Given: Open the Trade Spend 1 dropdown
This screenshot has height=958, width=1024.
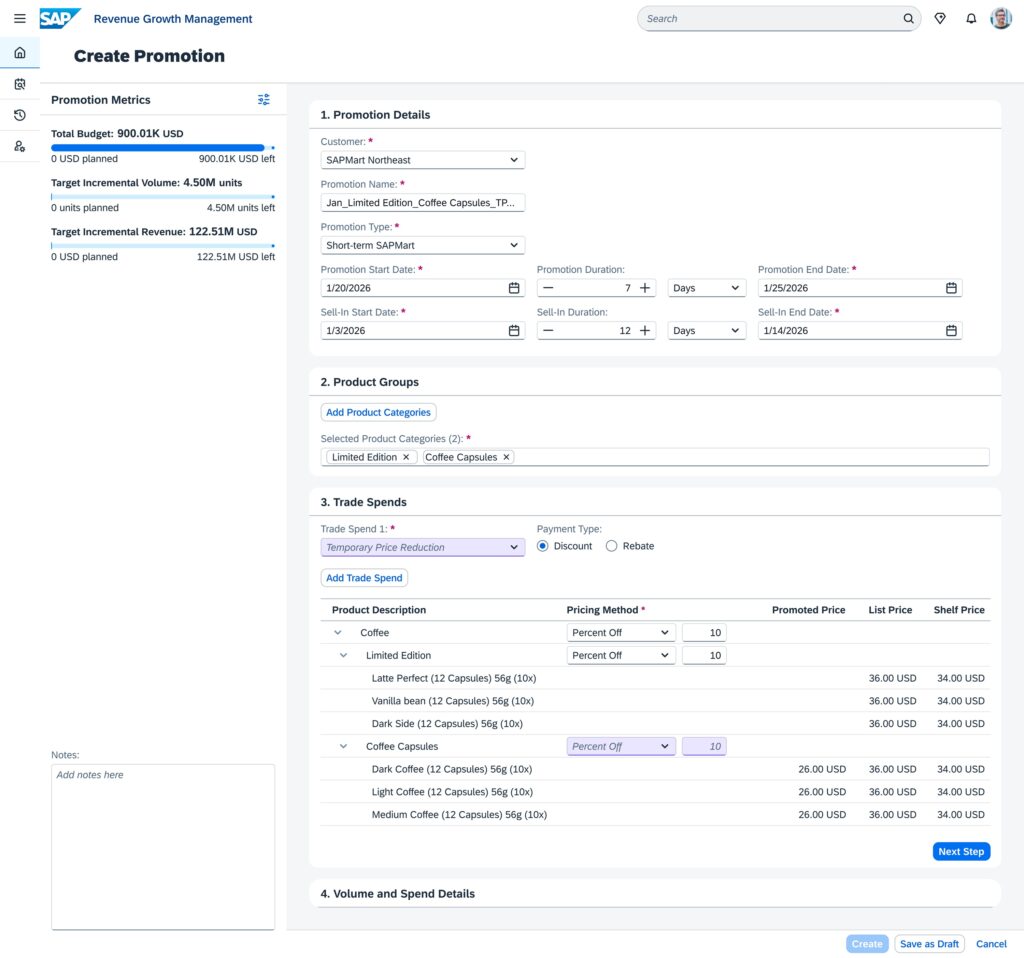Looking at the screenshot, I should coord(423,547).
